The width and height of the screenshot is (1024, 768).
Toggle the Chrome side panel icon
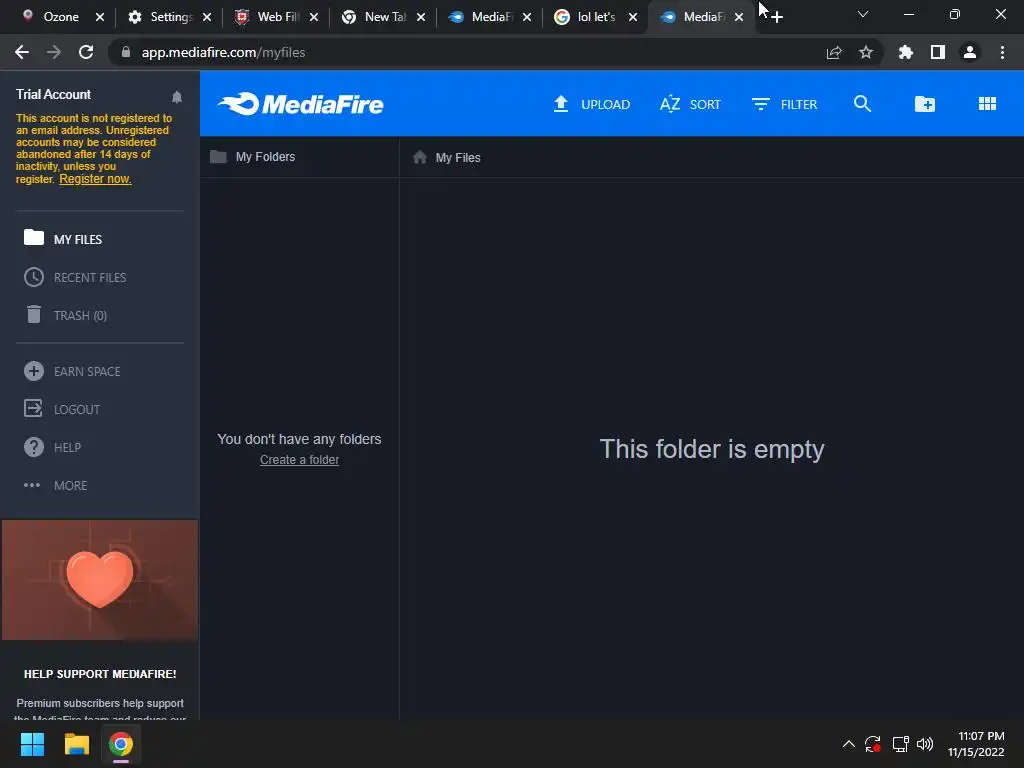pos(938,52)
